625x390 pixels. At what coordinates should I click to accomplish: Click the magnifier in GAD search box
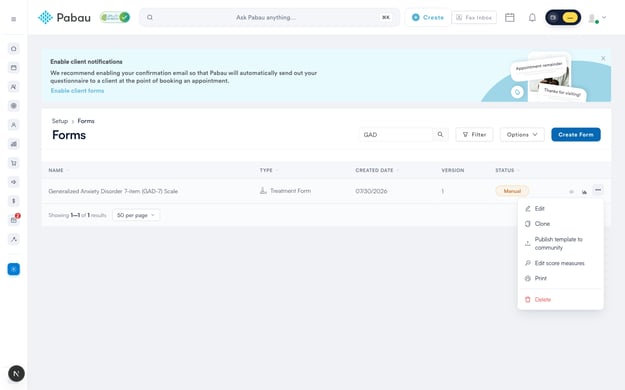pos(440,135)
